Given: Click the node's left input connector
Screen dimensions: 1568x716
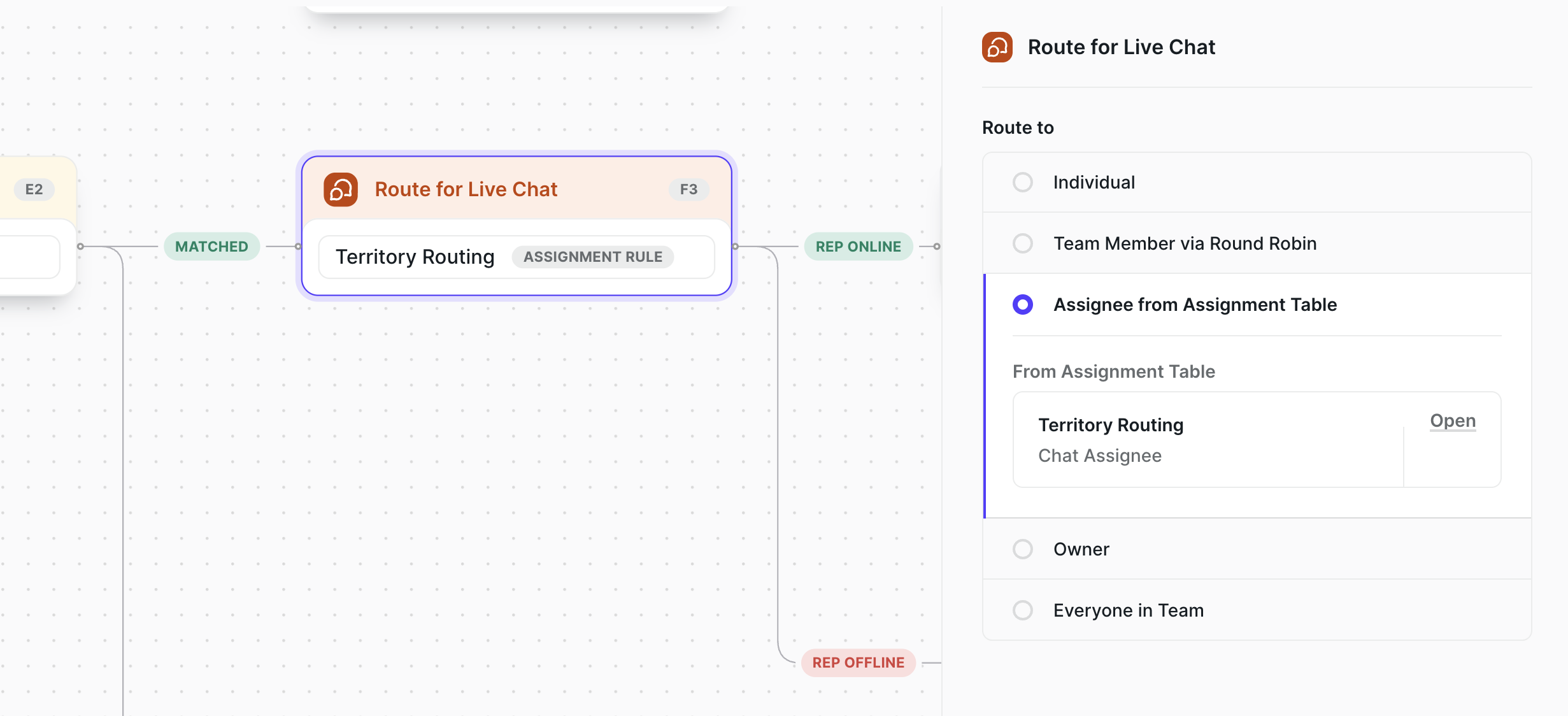Looking at the screenshot, I should pyautogui.click(x=298, y=247).
